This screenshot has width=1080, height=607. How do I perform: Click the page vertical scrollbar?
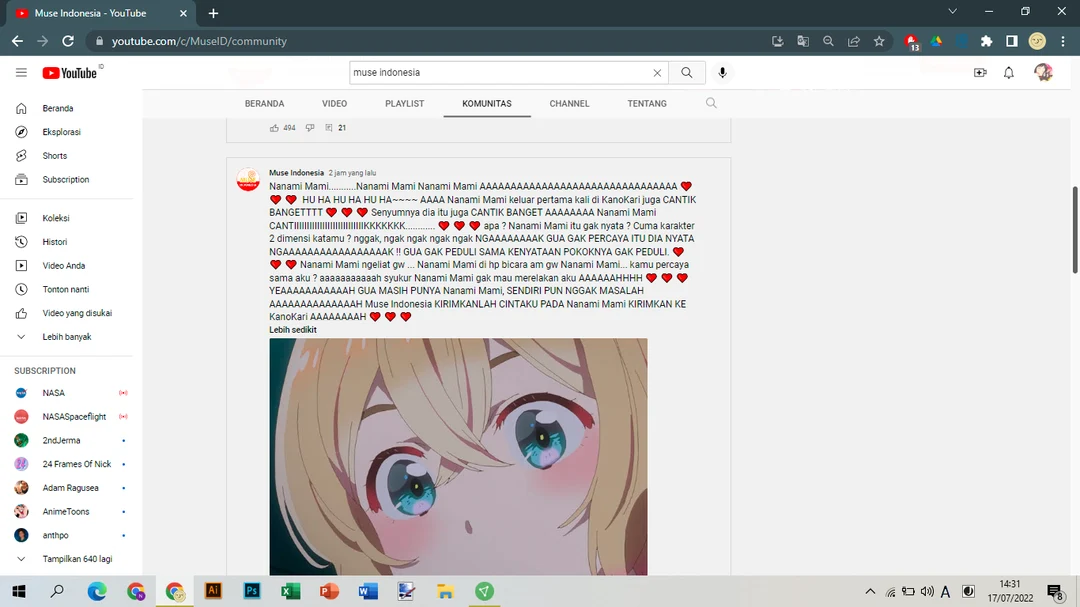[1075, 230]
